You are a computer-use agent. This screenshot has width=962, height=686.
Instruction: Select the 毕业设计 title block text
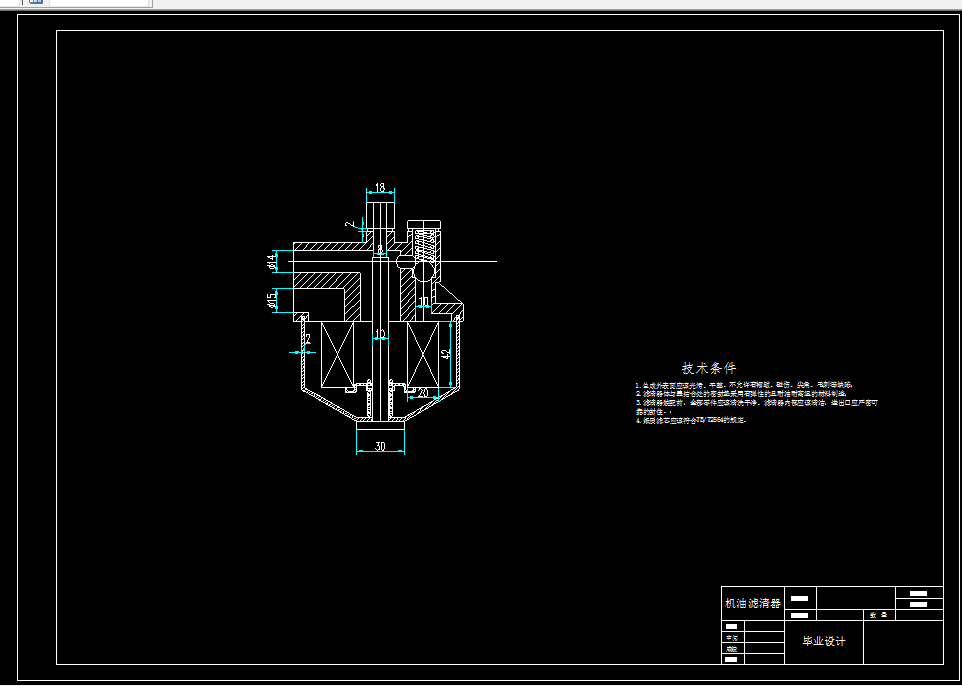click(824, 642)
